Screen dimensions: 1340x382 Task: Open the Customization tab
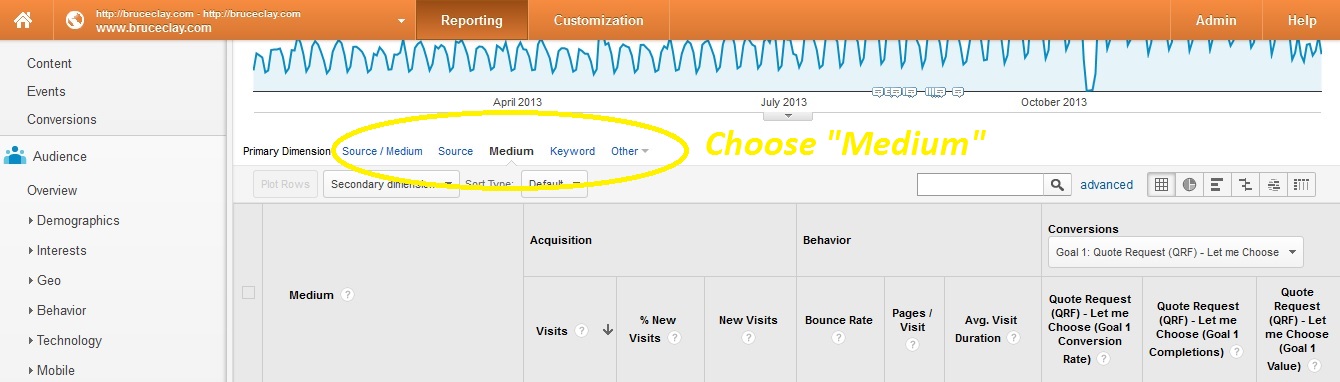tap(598, 20)
